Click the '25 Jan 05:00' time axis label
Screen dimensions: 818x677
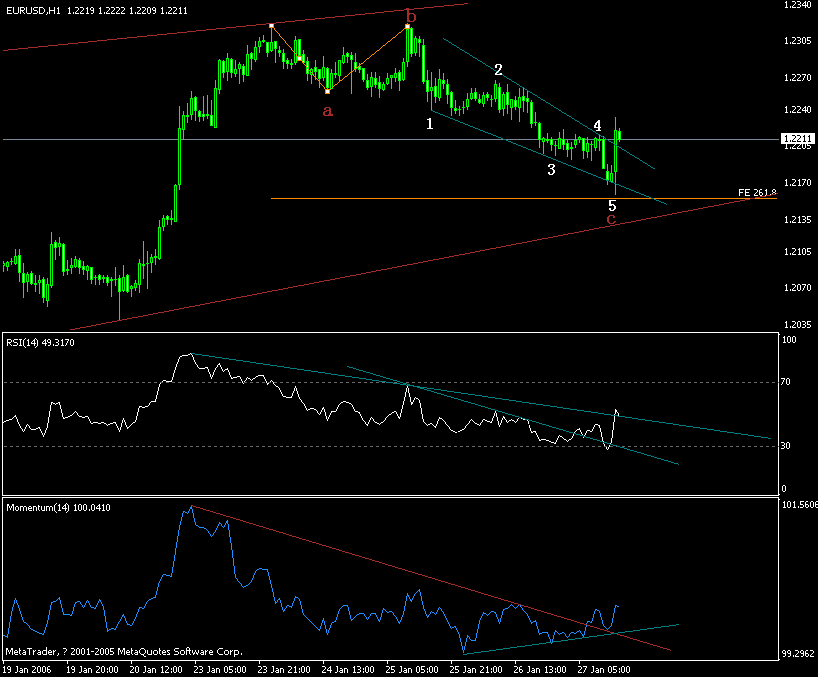(x=412, y=670)
